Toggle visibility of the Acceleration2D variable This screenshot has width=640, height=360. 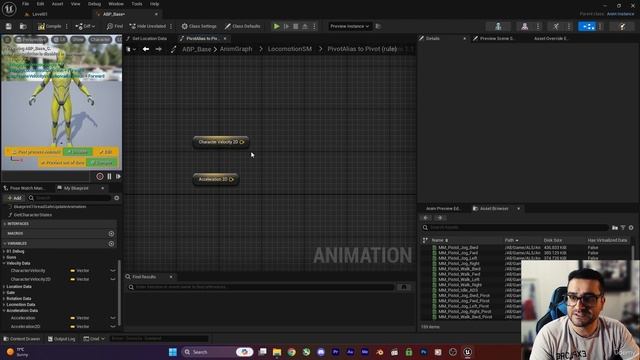(x=113, y=327)
